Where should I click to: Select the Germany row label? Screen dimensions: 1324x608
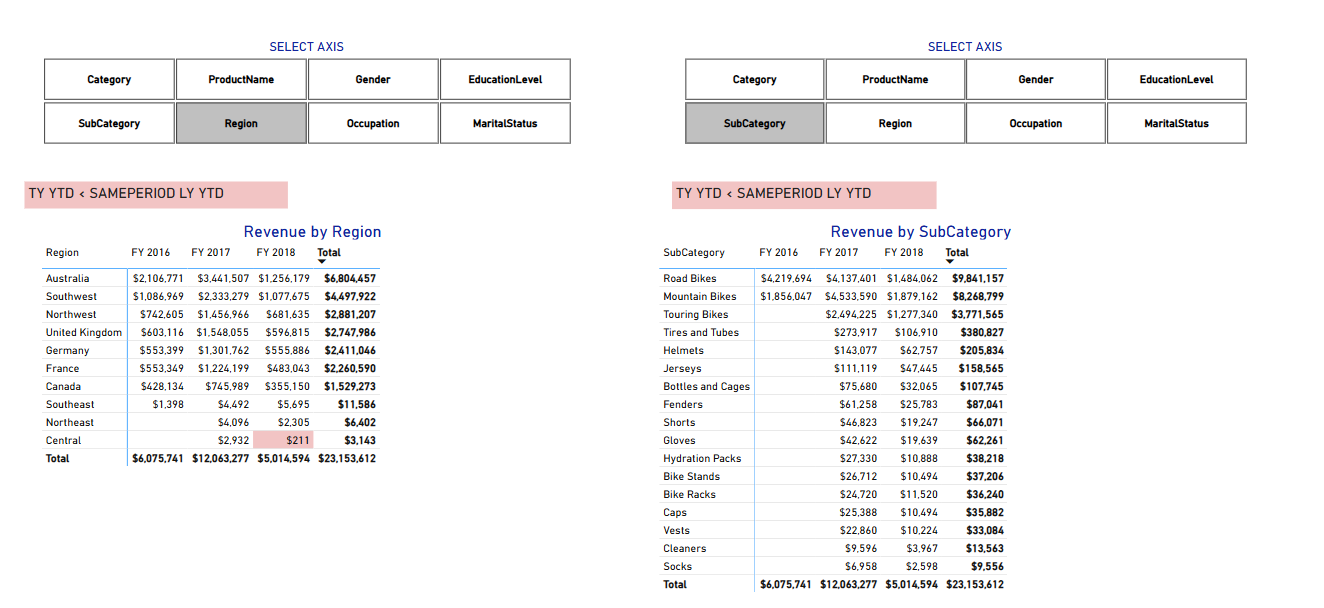coord(67,350)
